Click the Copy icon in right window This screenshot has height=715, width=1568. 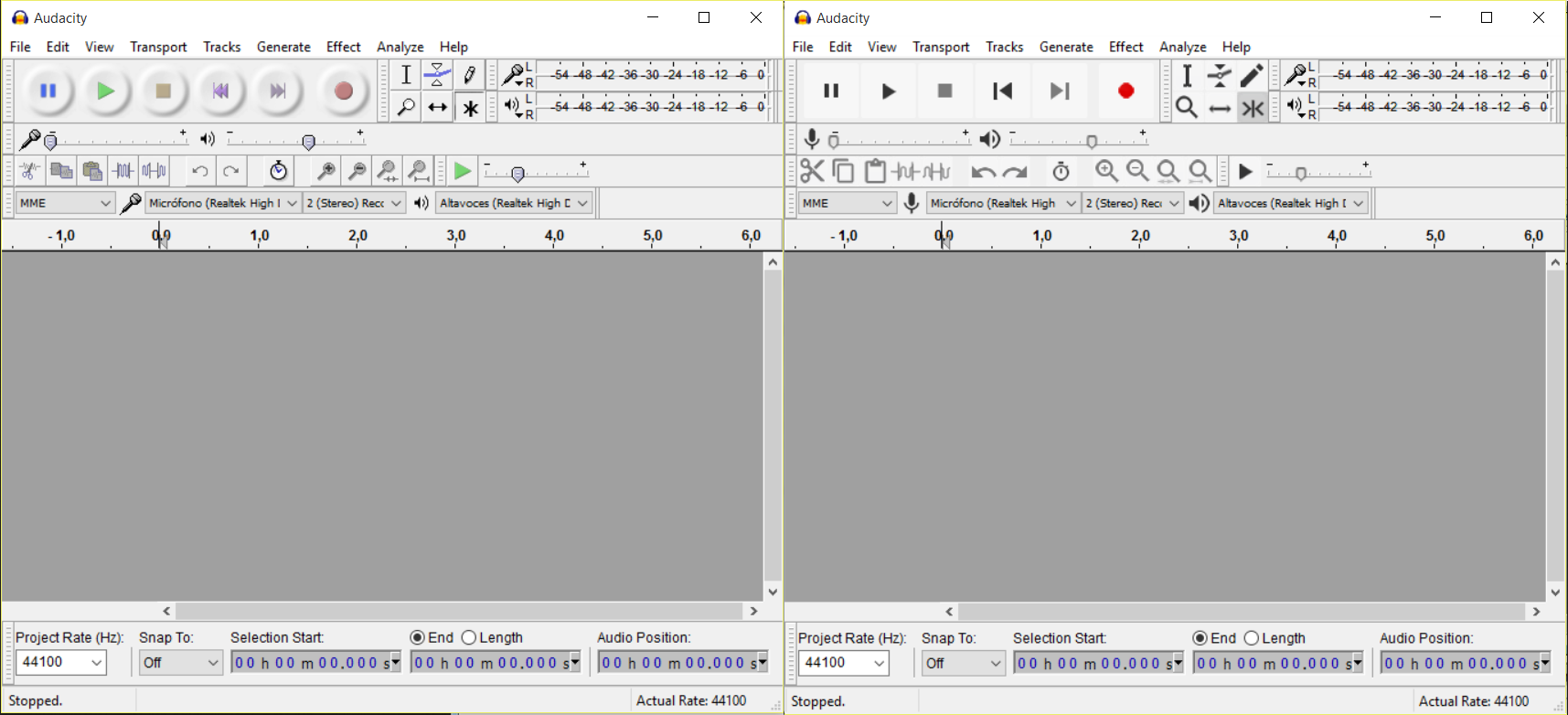843,171
